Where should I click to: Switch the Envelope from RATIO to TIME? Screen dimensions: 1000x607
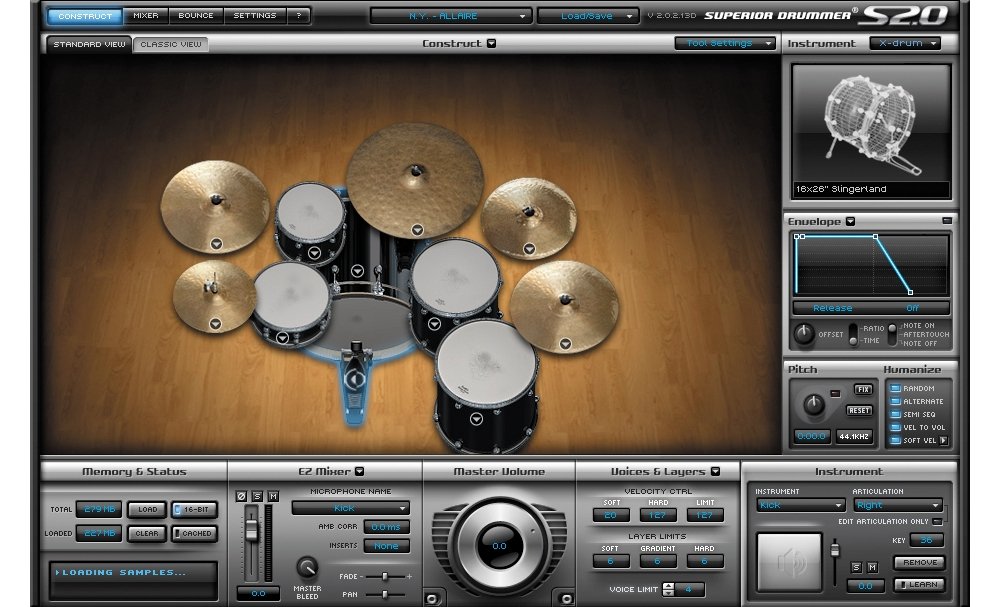click(x=853, y=342)
